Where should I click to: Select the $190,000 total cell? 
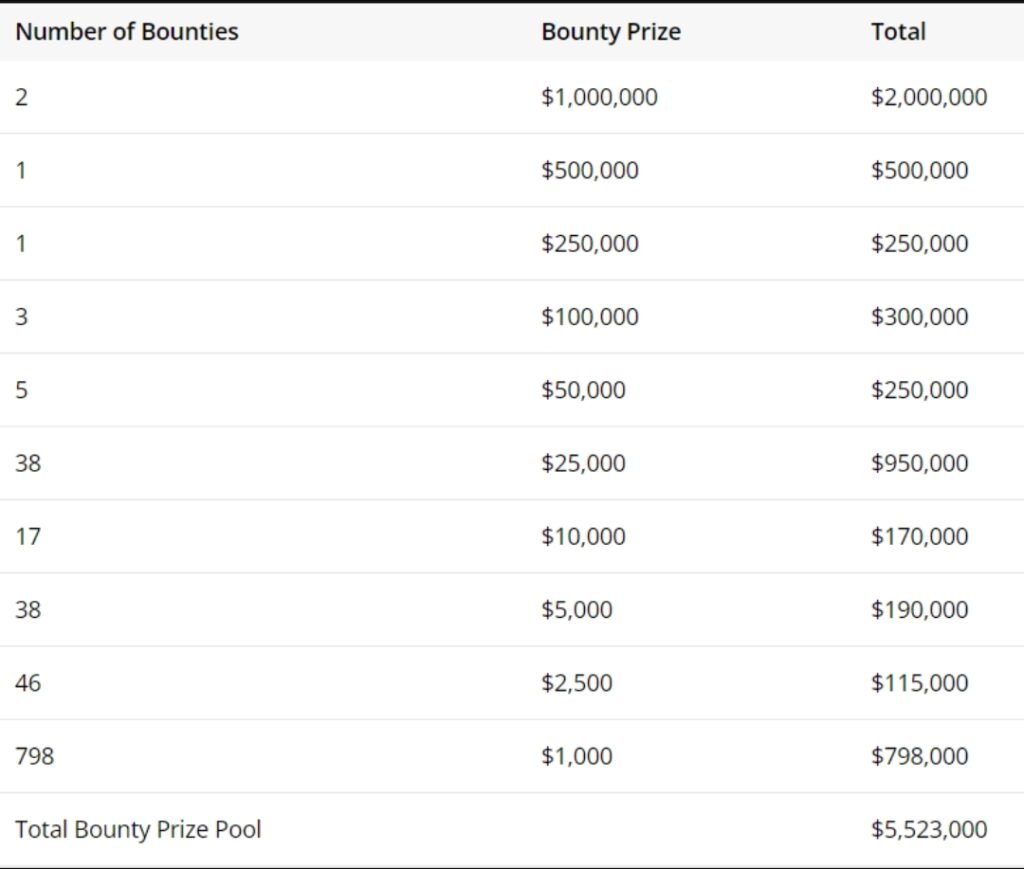click(x=919, y=610)
